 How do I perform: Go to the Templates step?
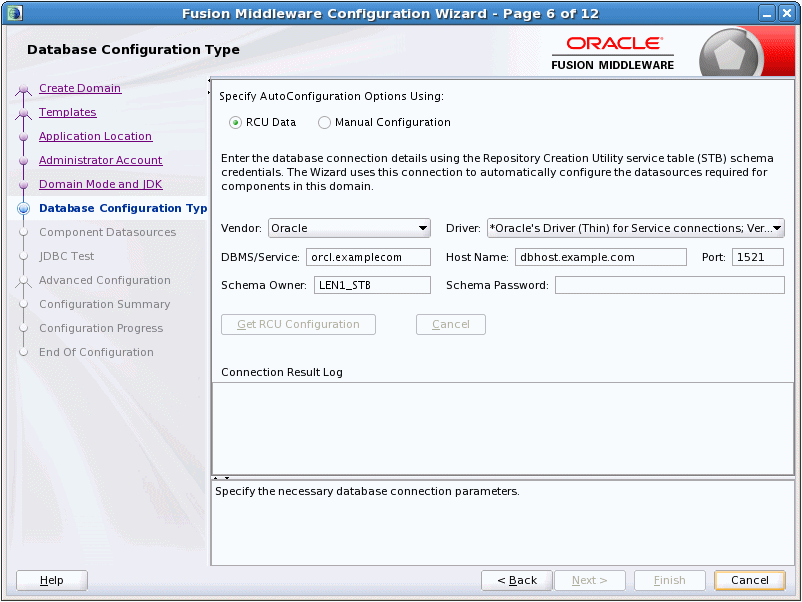click(x=68, y=112)
